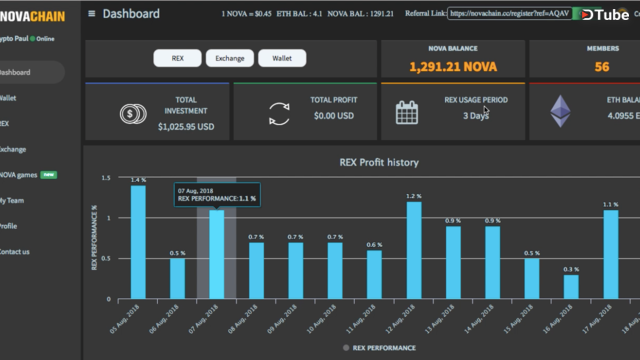Viewport: 640px width, 360px height.
Task: Click the 05 Aug 1.4 % bar
Action: pos(138,242)
